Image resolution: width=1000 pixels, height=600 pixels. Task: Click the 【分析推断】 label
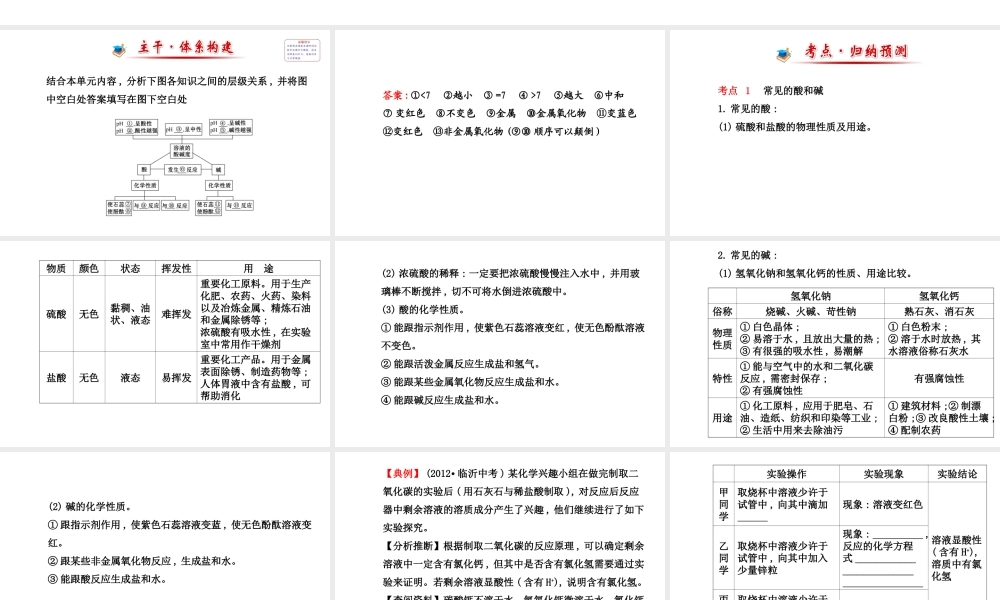coord(413,546)
